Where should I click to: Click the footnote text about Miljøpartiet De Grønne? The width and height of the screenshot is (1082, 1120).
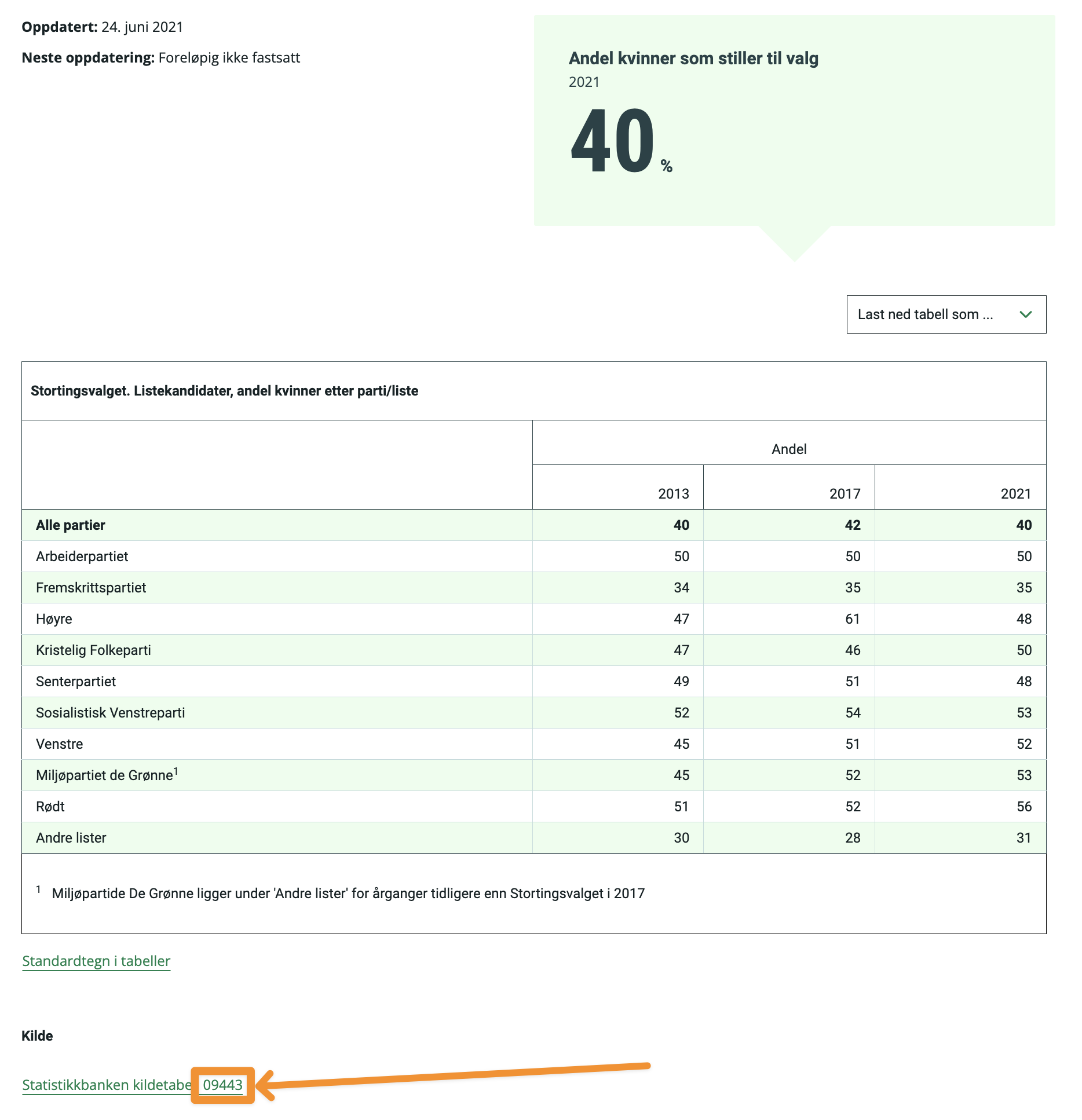(x=348, y=894)
